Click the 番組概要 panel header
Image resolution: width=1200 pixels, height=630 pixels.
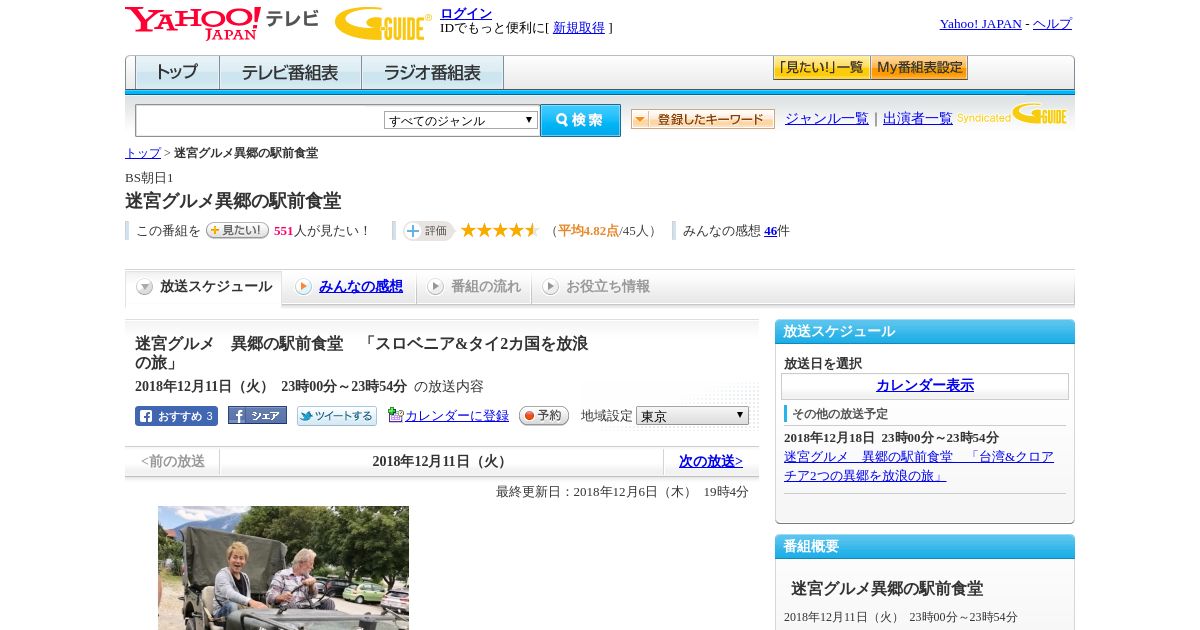pos(925,547)
